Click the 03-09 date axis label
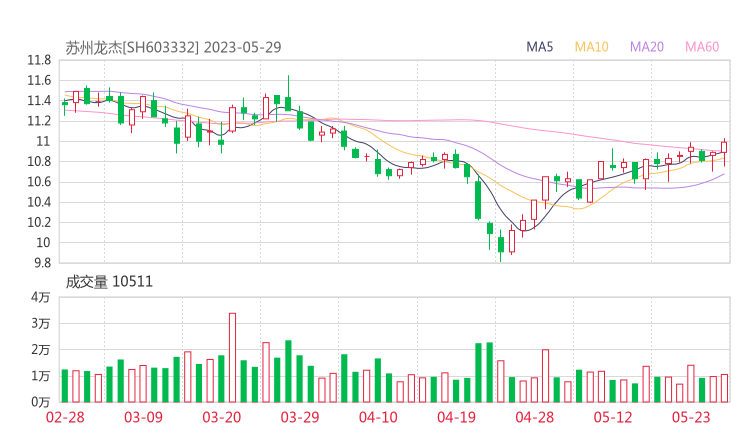 [143, 417]
